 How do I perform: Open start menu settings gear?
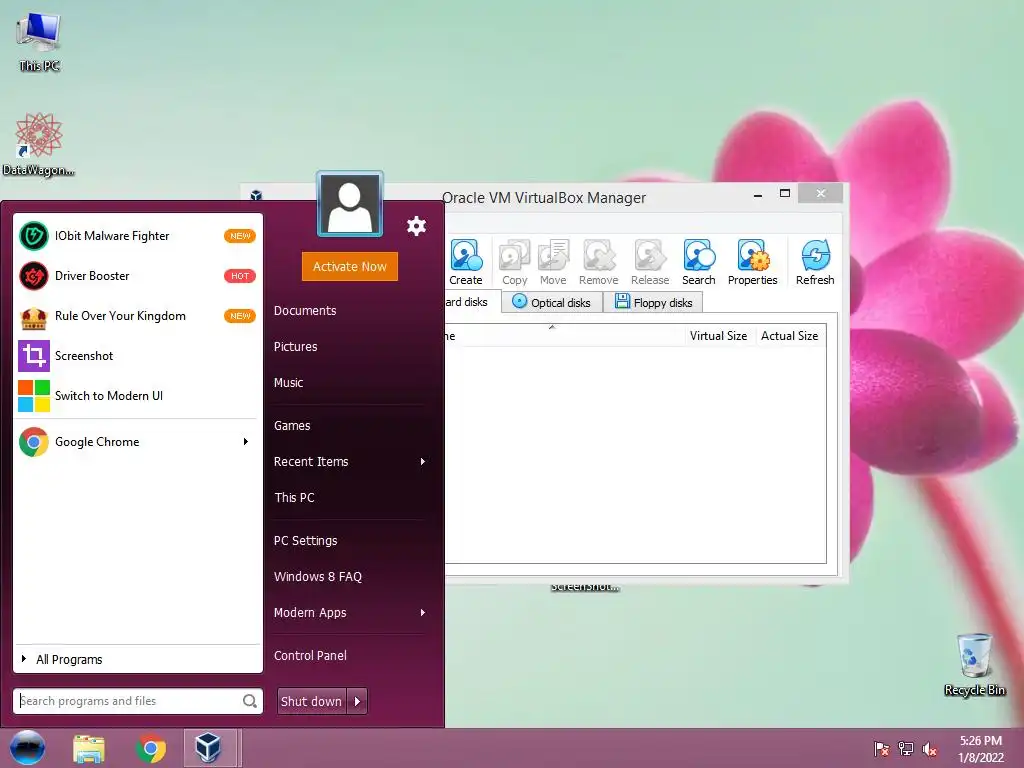coord(416,226)
